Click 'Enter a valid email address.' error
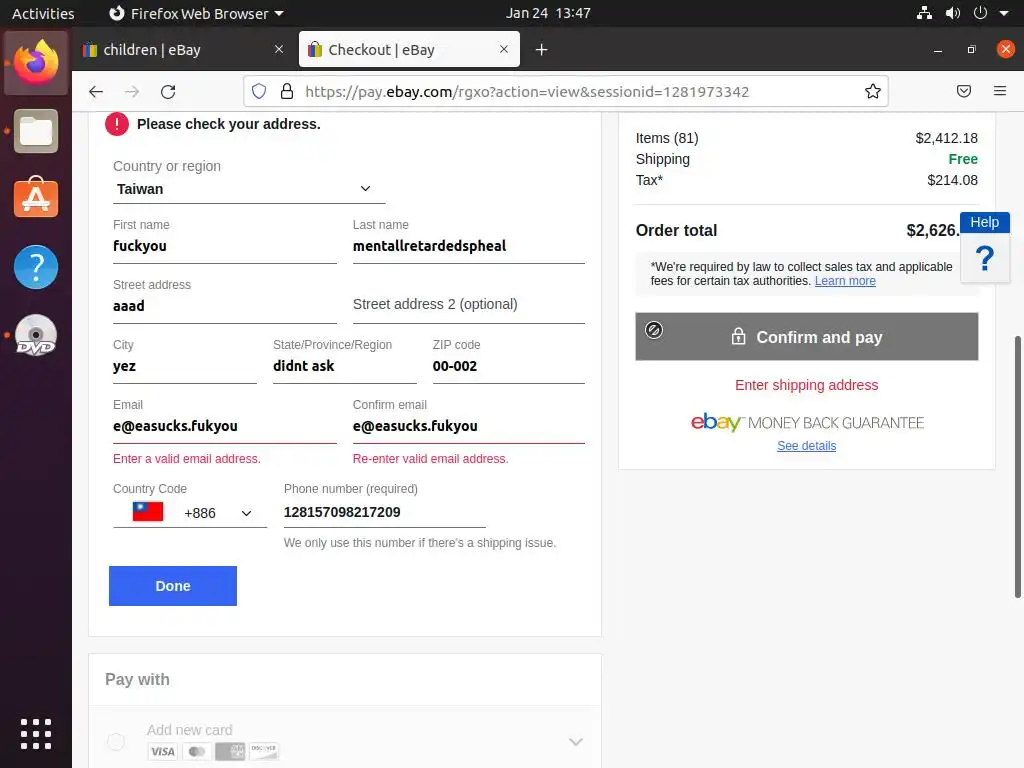The image size is (1024, 768). click(187, 459)
